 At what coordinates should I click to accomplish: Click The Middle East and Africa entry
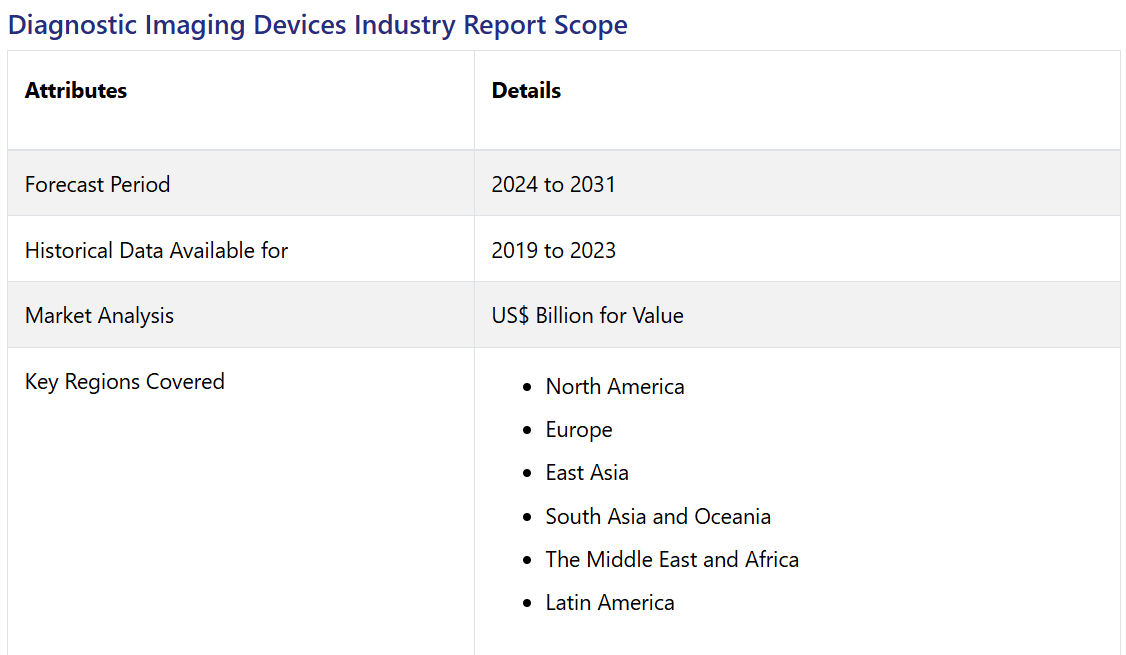tap(672, 560)
